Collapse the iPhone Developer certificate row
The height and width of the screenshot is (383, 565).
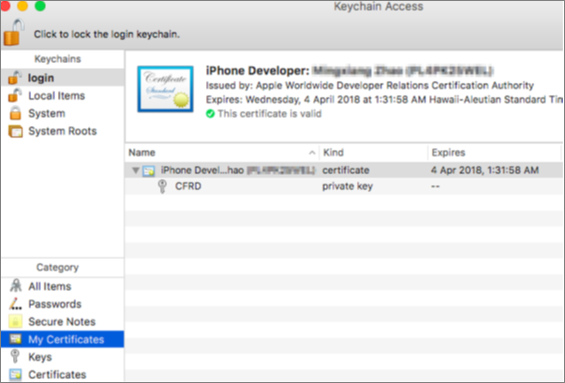135,170
